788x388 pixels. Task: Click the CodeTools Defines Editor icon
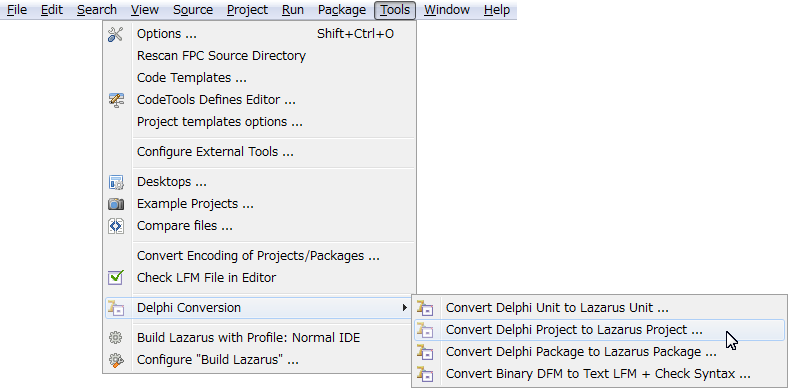(116, 100)
